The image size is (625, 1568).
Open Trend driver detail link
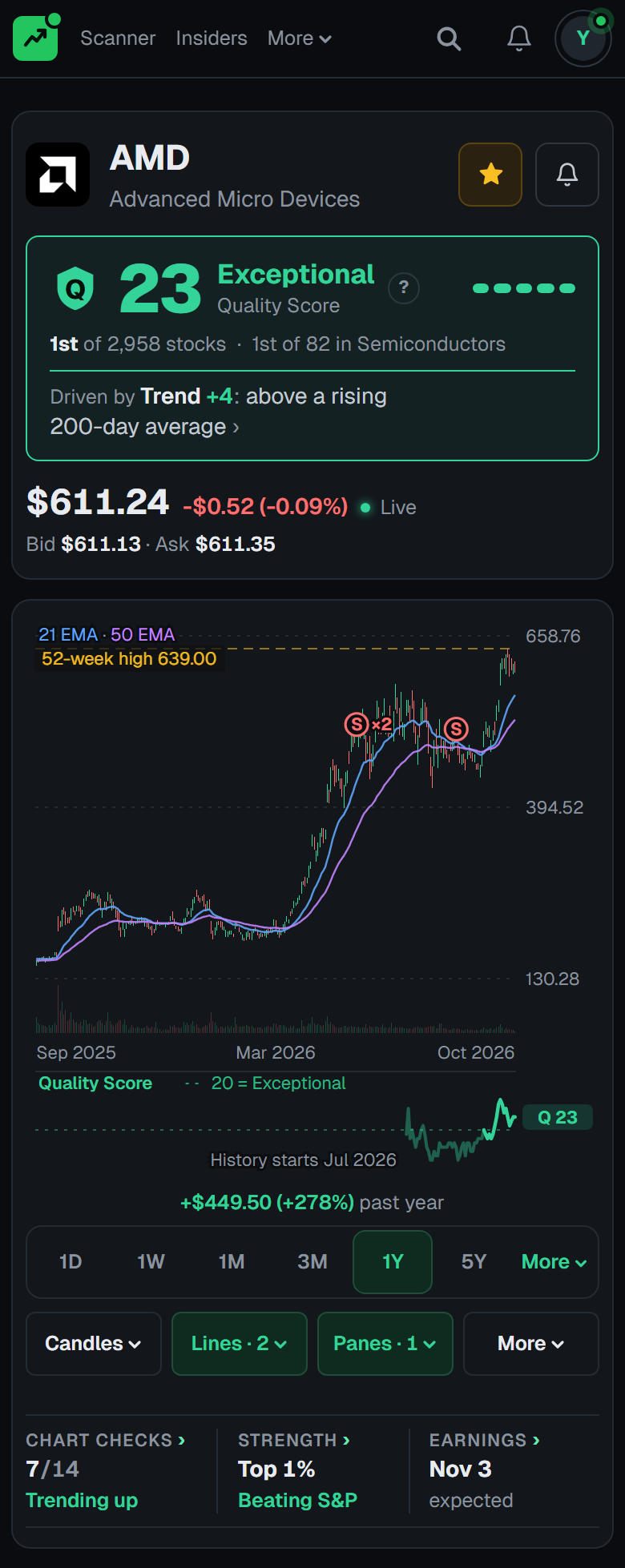coord(219,412)
